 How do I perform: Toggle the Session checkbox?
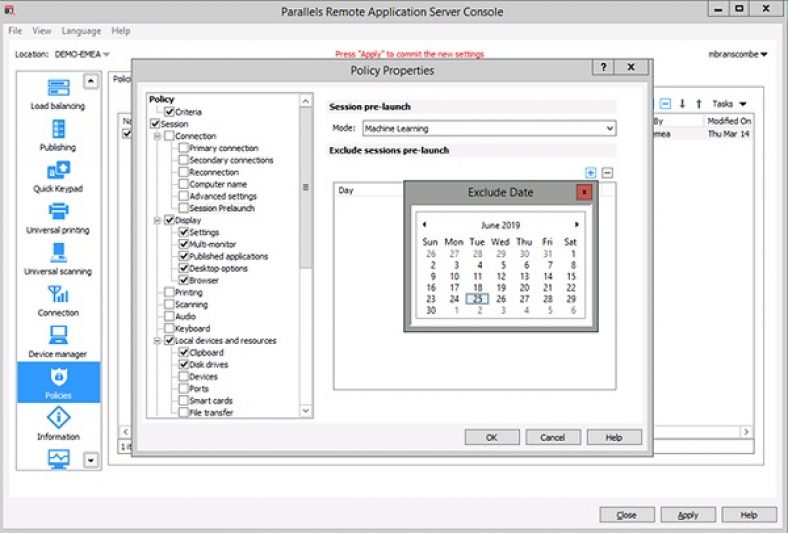(155, 124)
